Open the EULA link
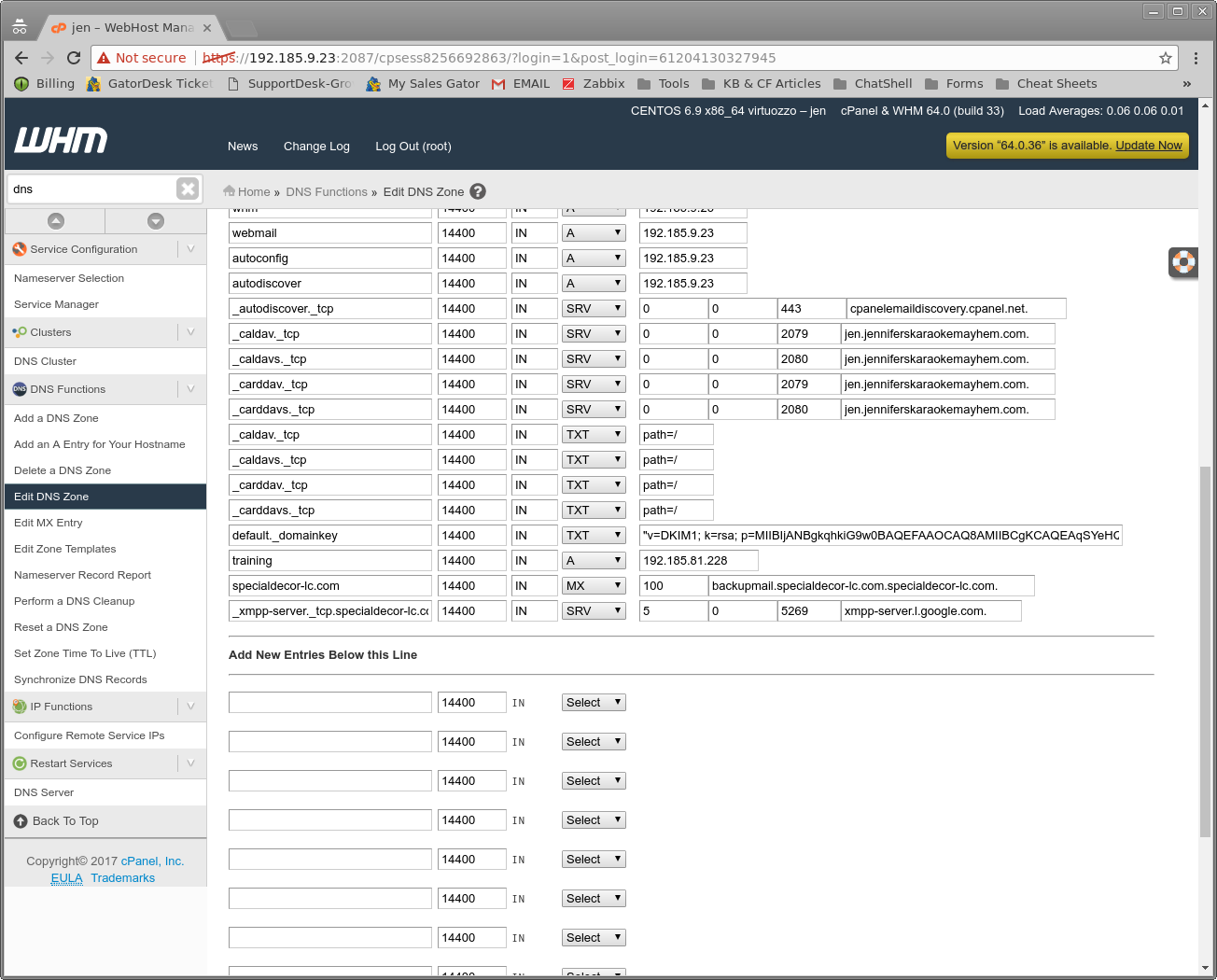Viewport: 1217px width, 980px height. pos(67,878)
